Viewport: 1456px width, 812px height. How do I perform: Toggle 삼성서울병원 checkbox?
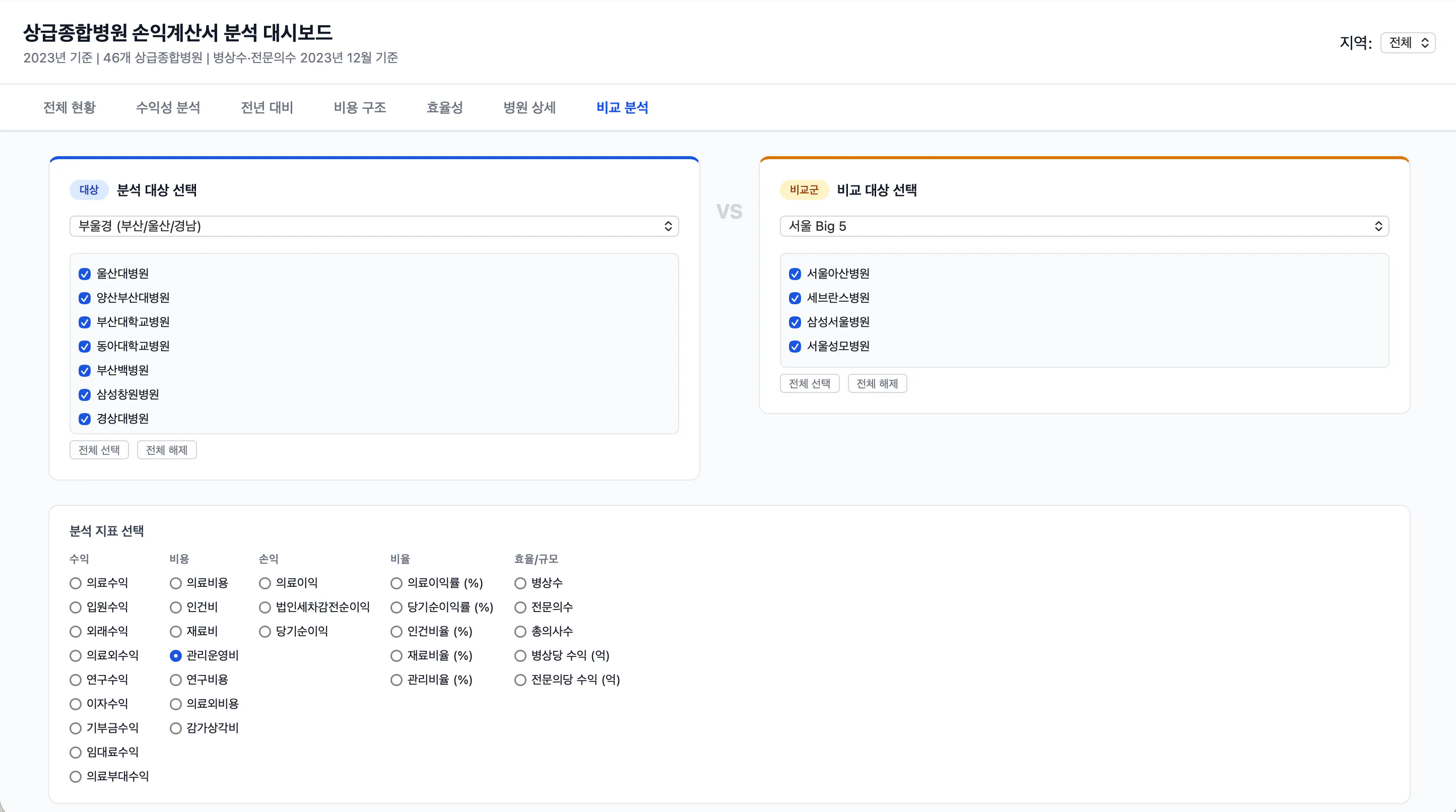click(796, 323)
